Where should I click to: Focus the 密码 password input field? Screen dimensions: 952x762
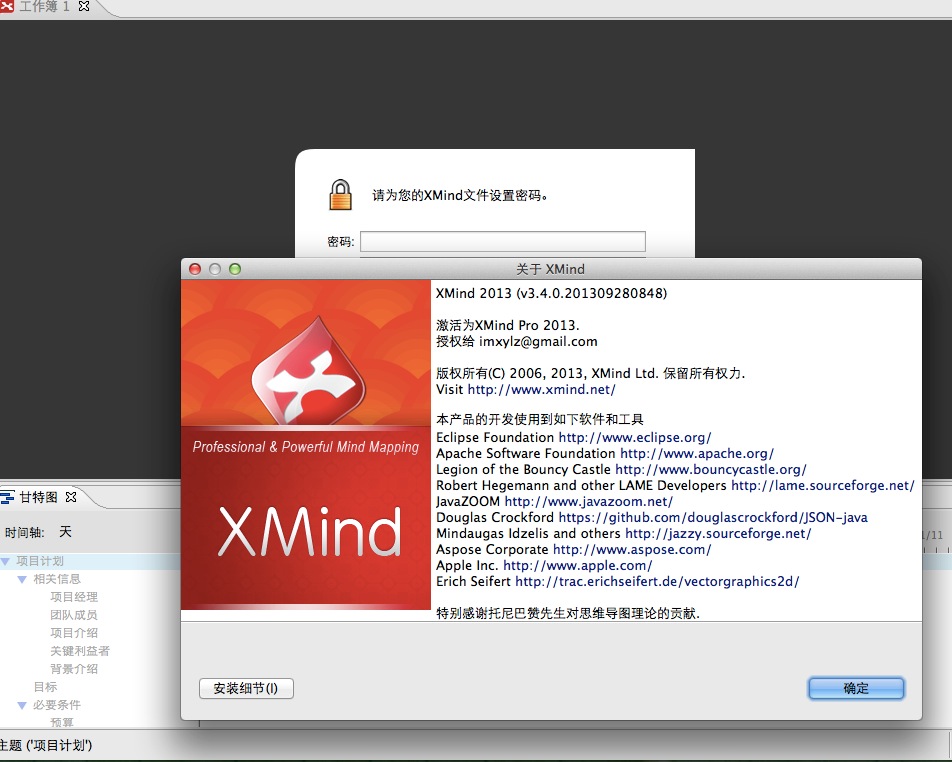502,241
